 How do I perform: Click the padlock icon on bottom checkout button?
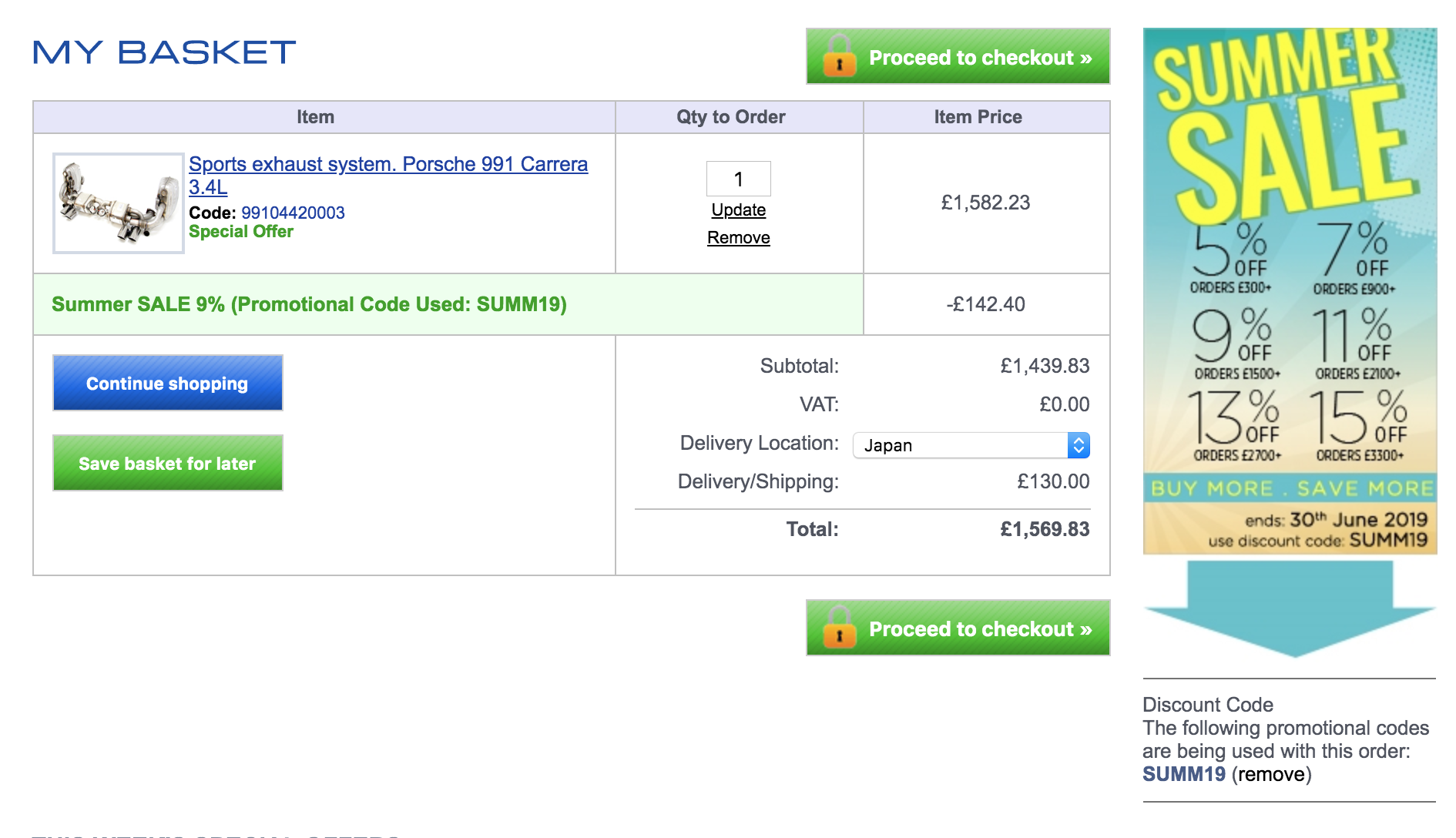pyautogui.click(x=839, y=627)
